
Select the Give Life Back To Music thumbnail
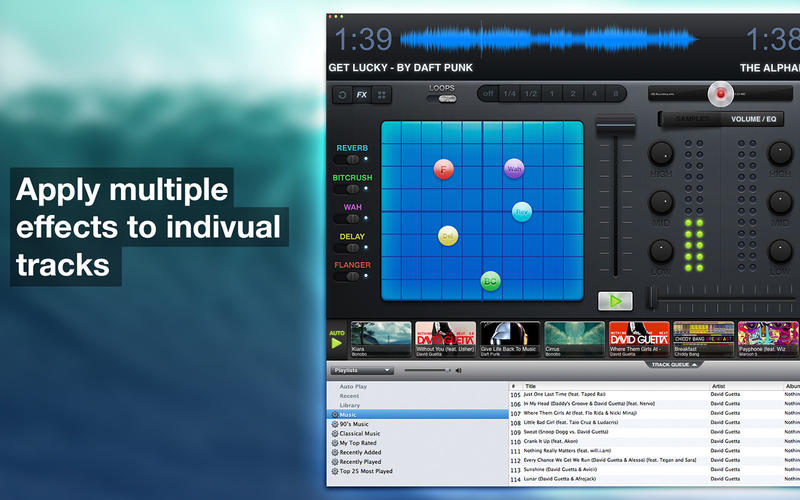pos(510,339)
